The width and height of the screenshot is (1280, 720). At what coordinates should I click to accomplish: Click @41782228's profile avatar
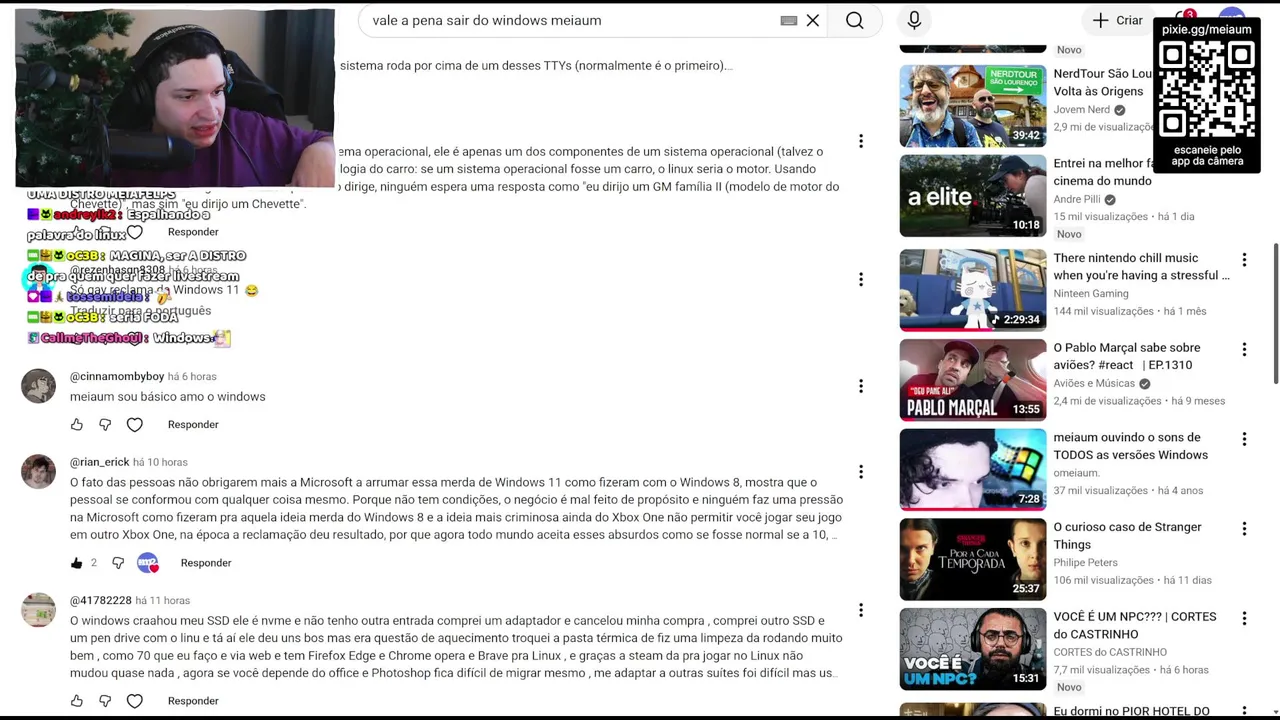(39, 610)
